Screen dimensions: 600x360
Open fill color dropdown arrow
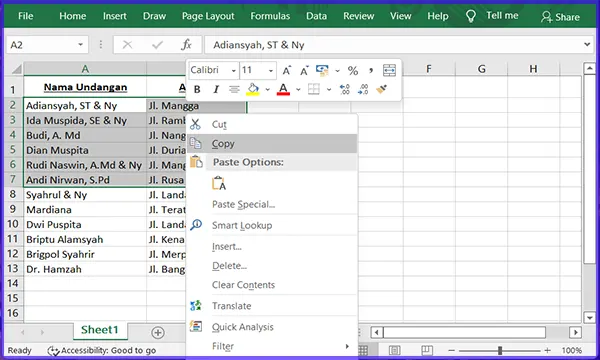(x=267, y=90)
